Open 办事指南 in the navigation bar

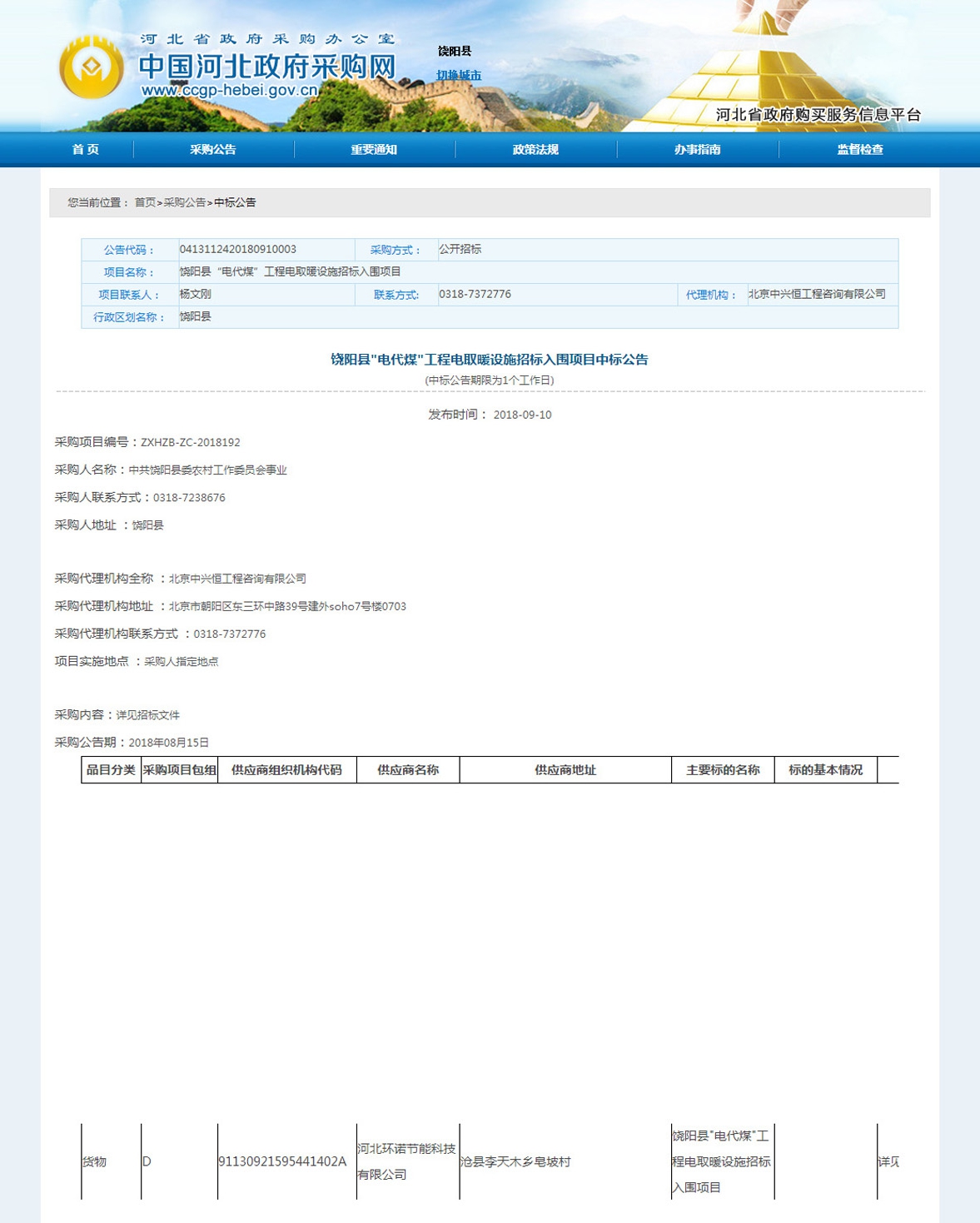click(x=698, y=150)
